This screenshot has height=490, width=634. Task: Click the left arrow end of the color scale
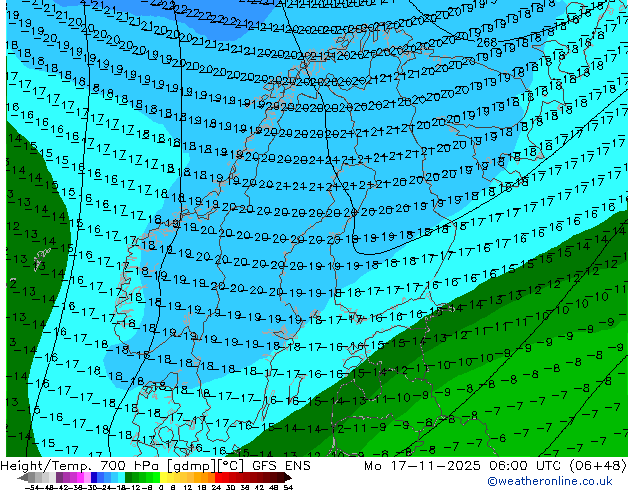click(23, 478)
